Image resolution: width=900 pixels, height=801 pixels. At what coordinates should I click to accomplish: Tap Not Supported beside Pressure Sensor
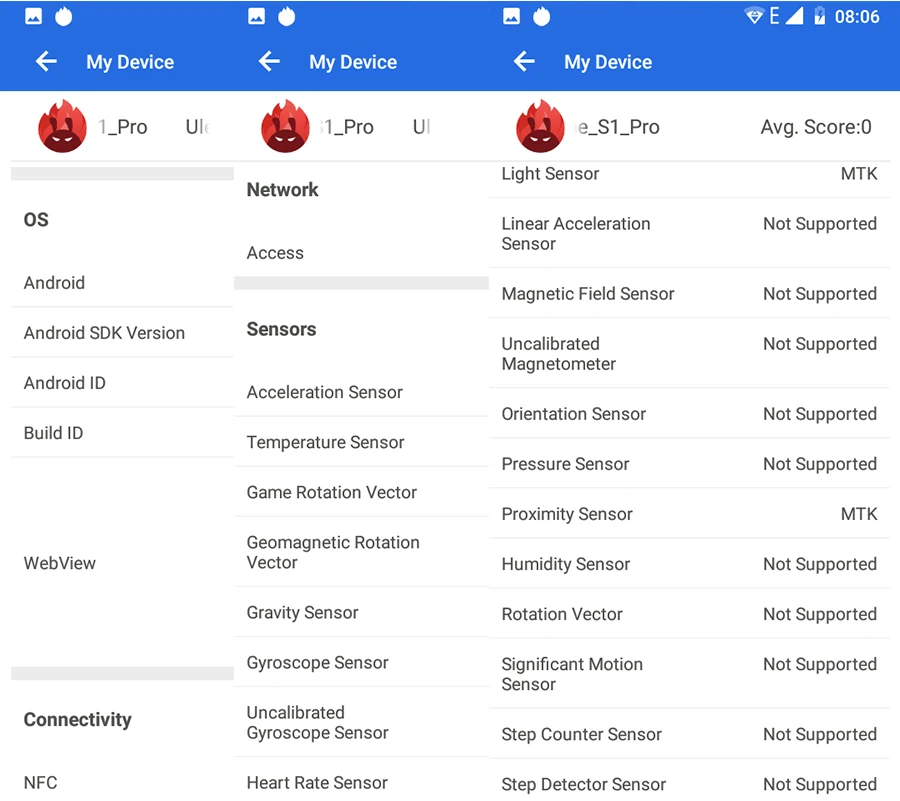point(820,464)
